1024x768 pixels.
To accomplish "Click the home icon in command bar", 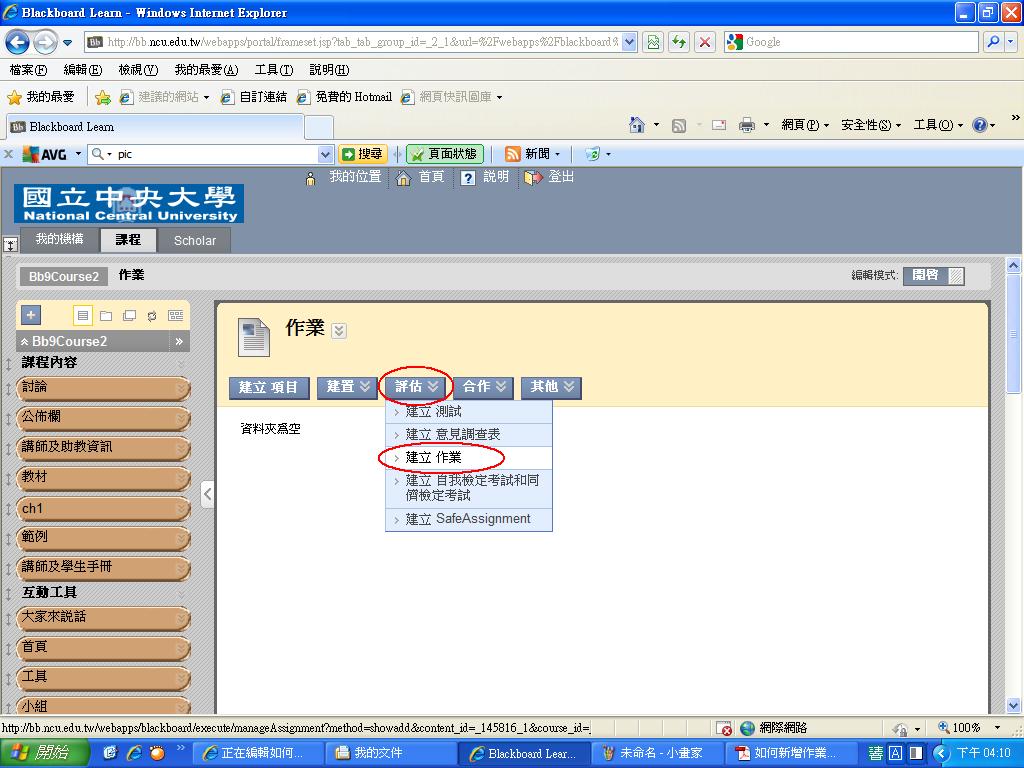I will coord(637,125).
